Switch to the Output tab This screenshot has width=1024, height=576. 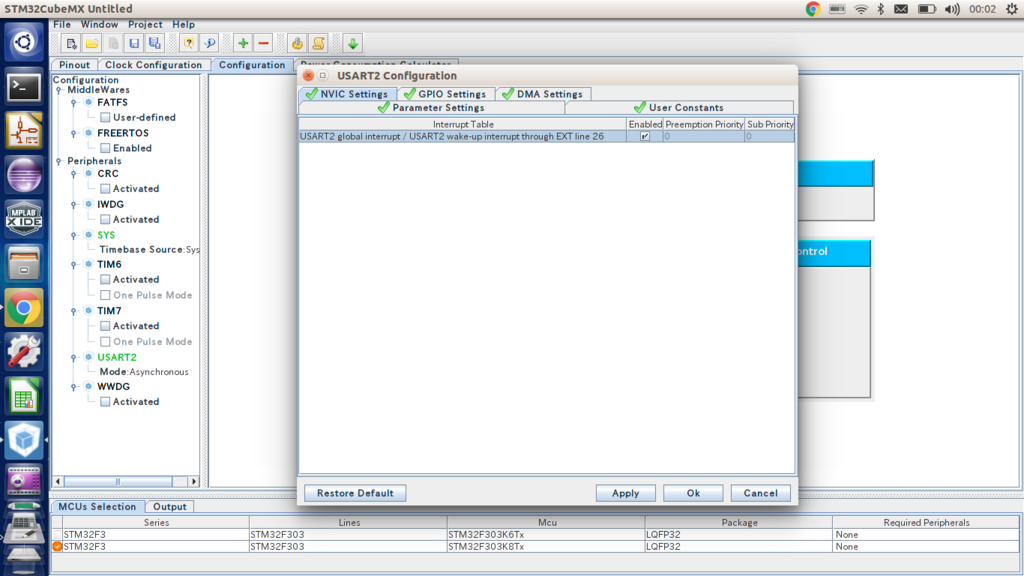click(x=170, y=507)
